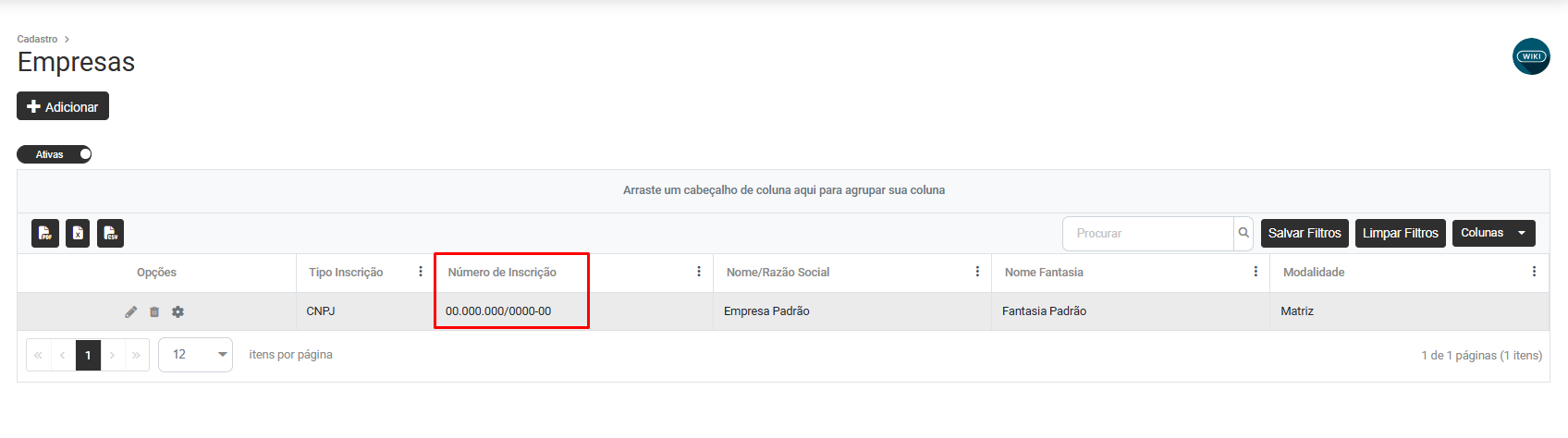Open the Tipo Inscrição column menu
Screen dimensions: 1568x438
click(421, 272)
